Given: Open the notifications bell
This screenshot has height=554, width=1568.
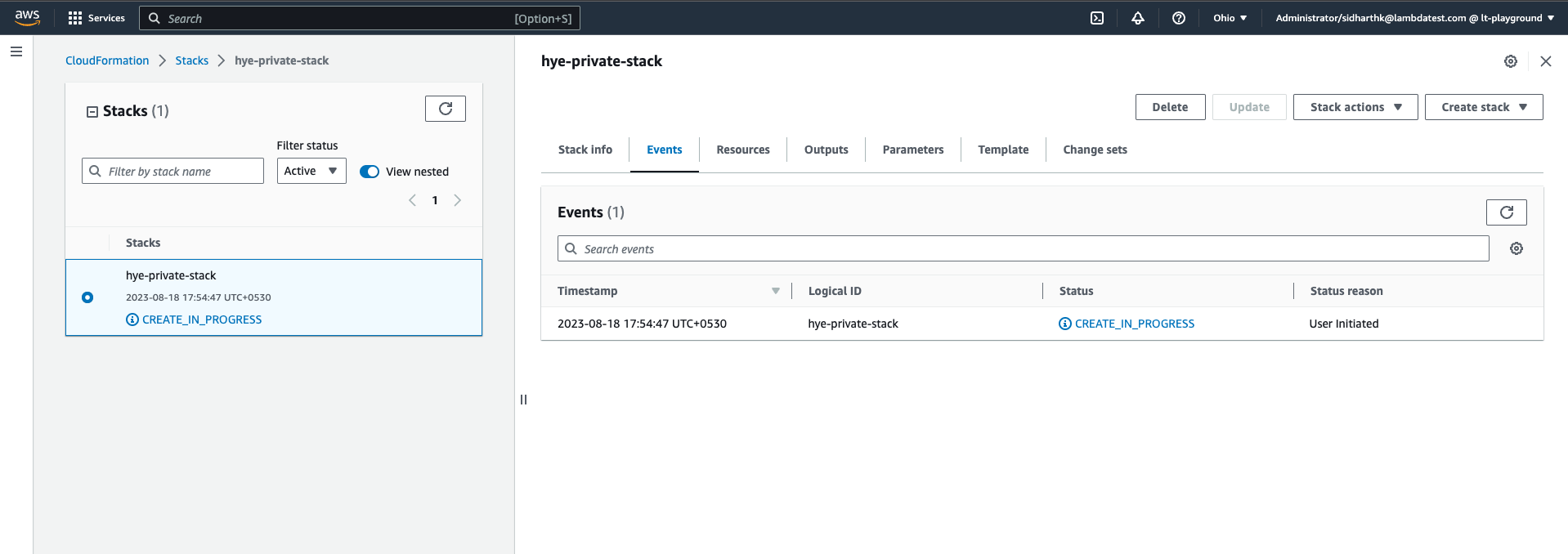Looking at the screenshot, I should tap(1138, 18).
